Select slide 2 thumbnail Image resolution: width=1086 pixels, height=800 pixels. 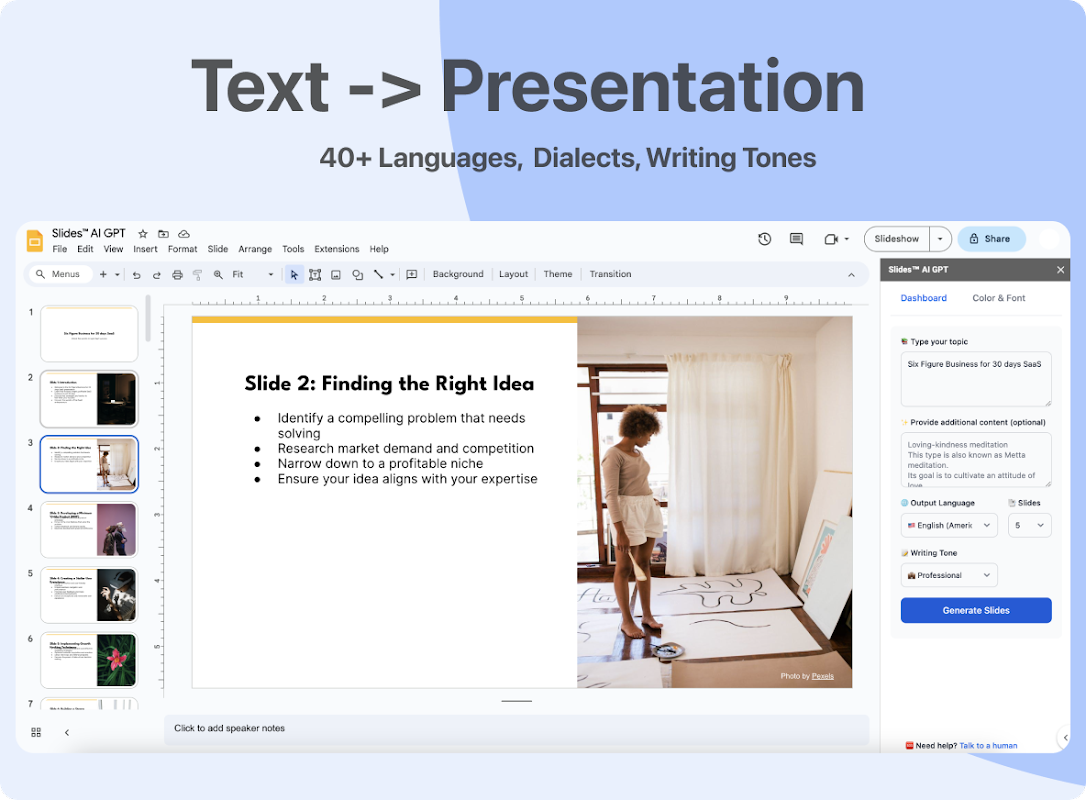point(89,399)
